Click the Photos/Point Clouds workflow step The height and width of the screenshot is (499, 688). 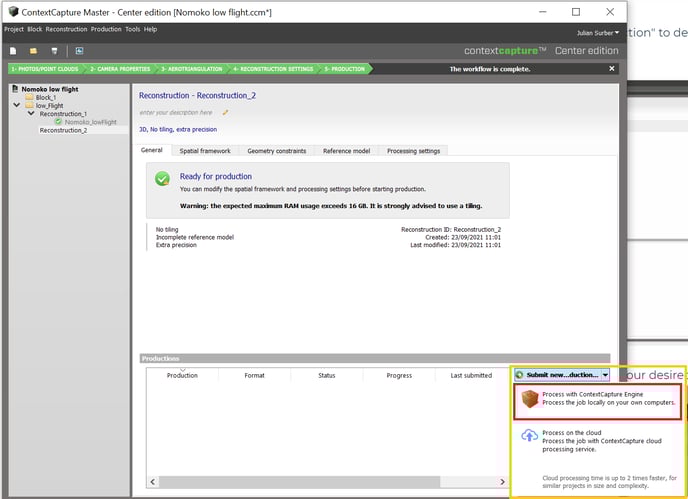coord(45,69)
